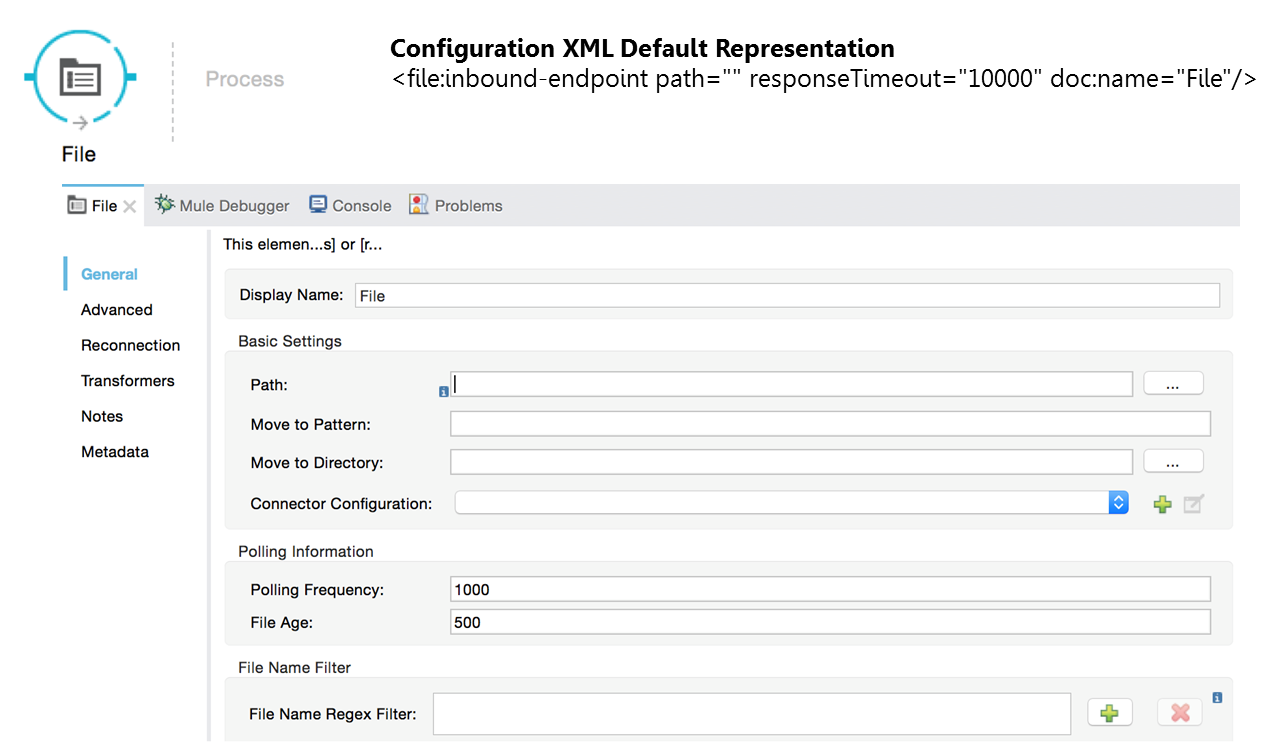1275x744 pixels.
Task: Add a file name regex filter
Action: click(1109, 713)
